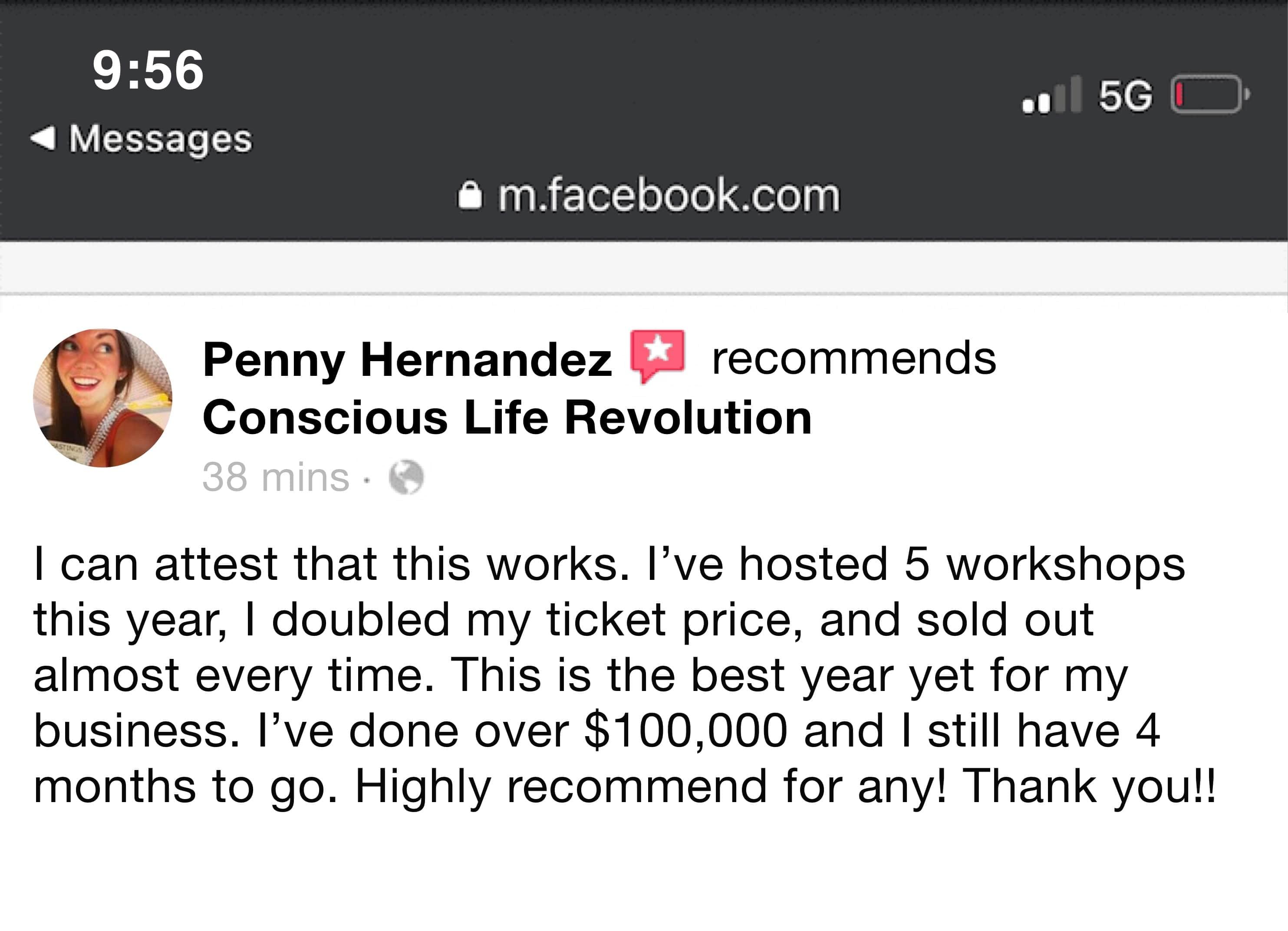This screenshot has height=931, width=1288.
Task: Tap the "$100,000" amount in review
Action: pyautogui.click(x=685, y=730)
